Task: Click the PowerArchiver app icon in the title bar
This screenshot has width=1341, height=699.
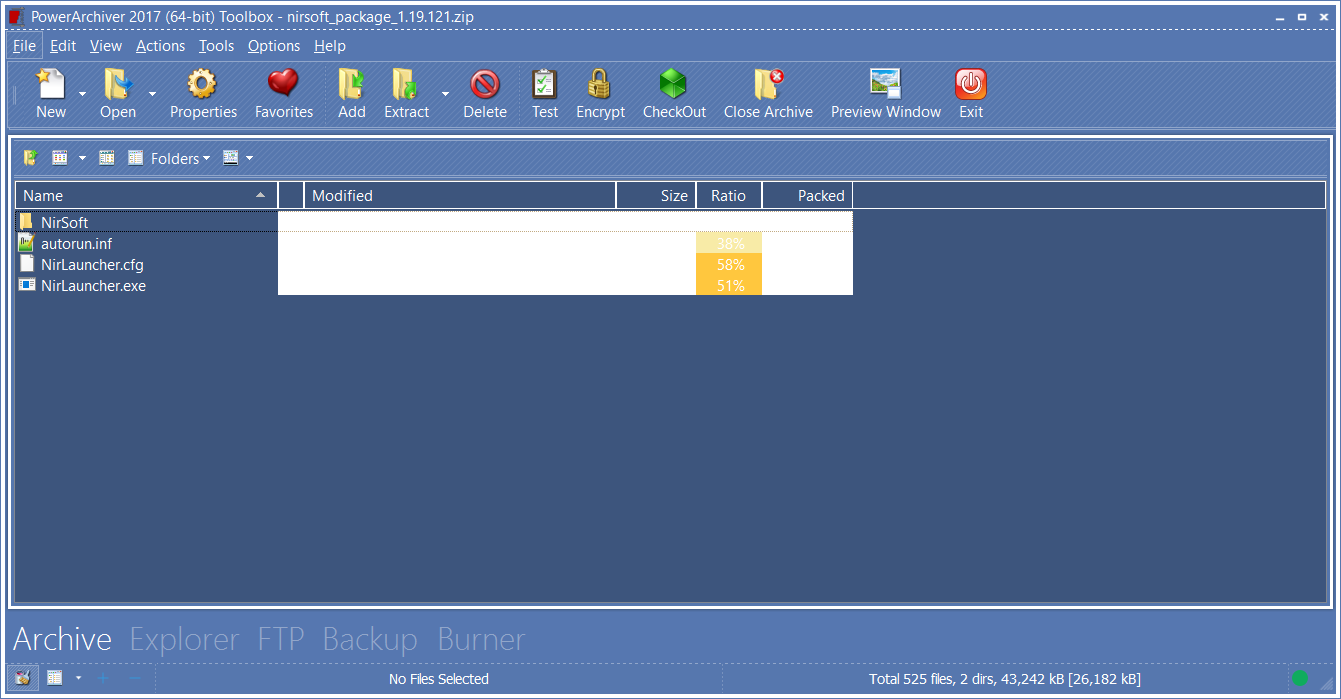Action: pos(16,17)
